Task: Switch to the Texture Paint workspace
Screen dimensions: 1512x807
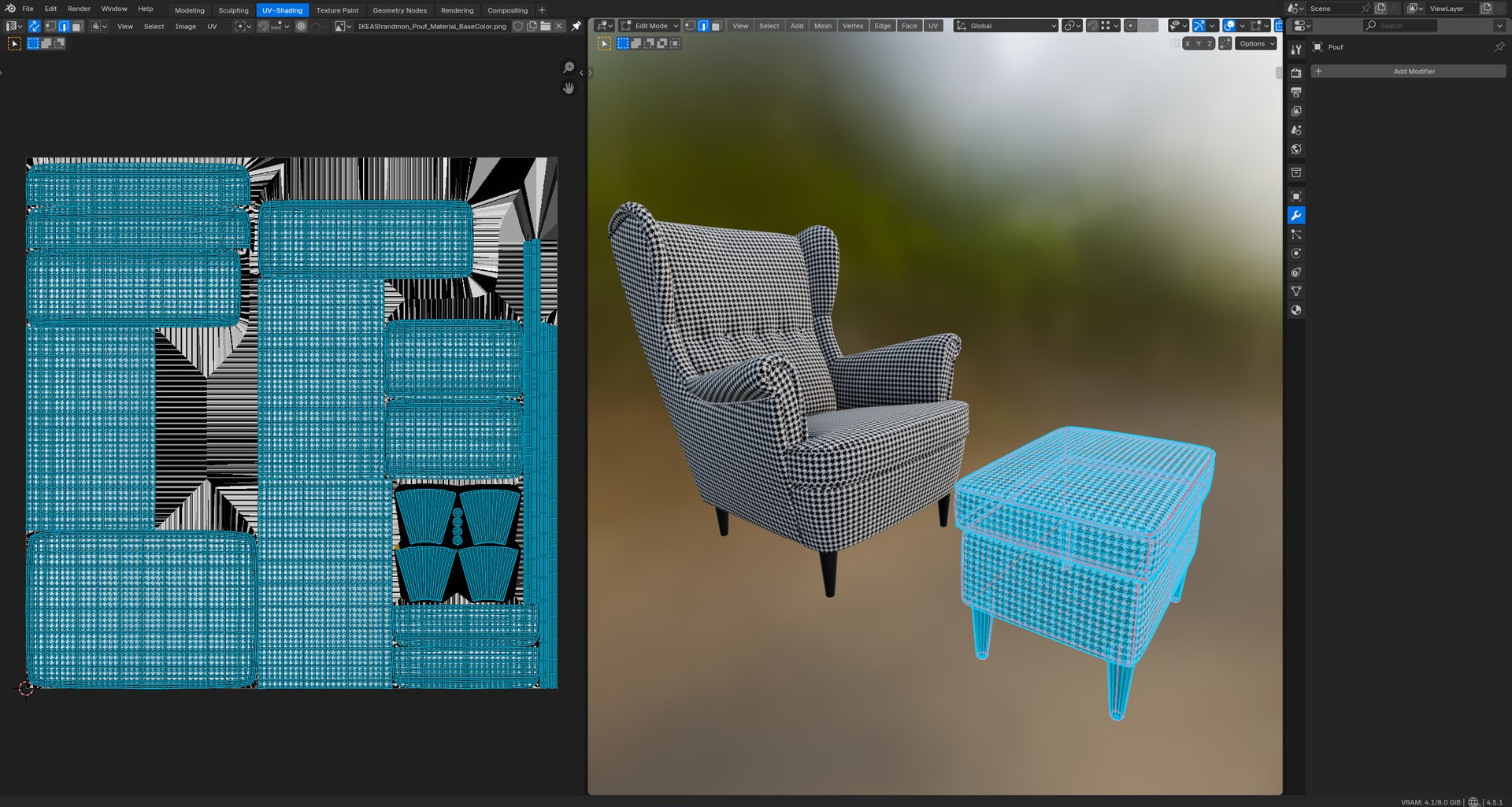Action: point(337,10)
